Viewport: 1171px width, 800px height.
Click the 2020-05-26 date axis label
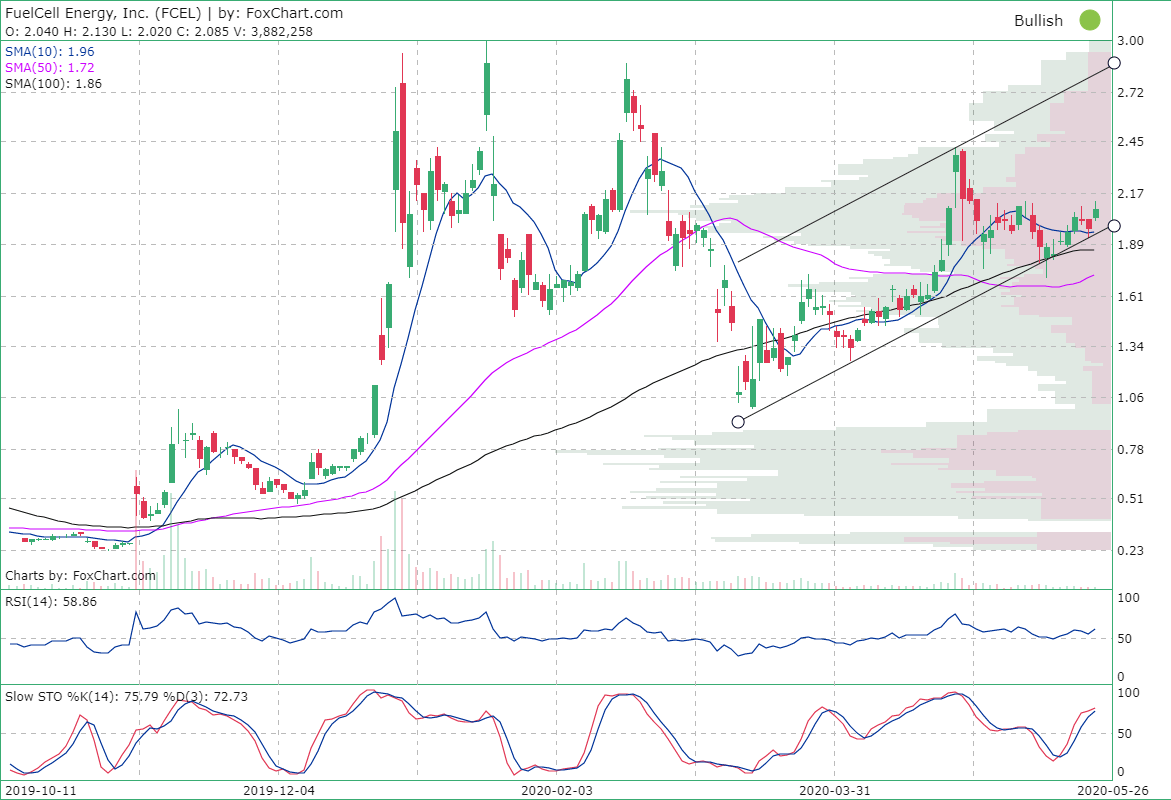[x=1112, y=790]
